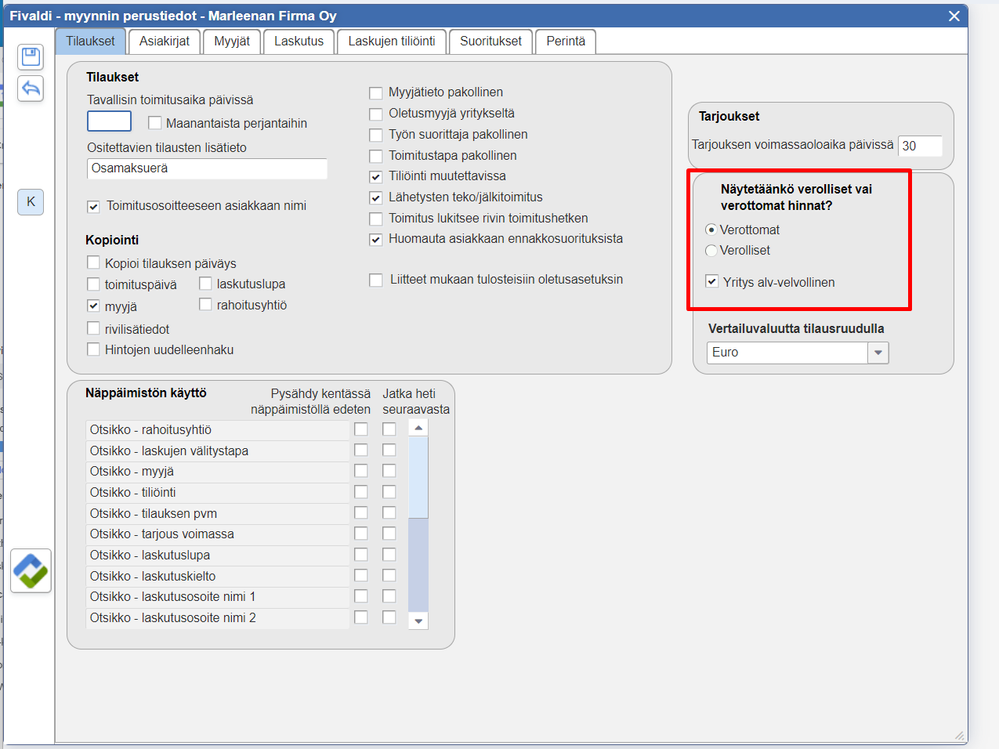Screen dimensions: 999x749
Task: Click the undo back-arrow icon
Action: [x=31, y=88]
